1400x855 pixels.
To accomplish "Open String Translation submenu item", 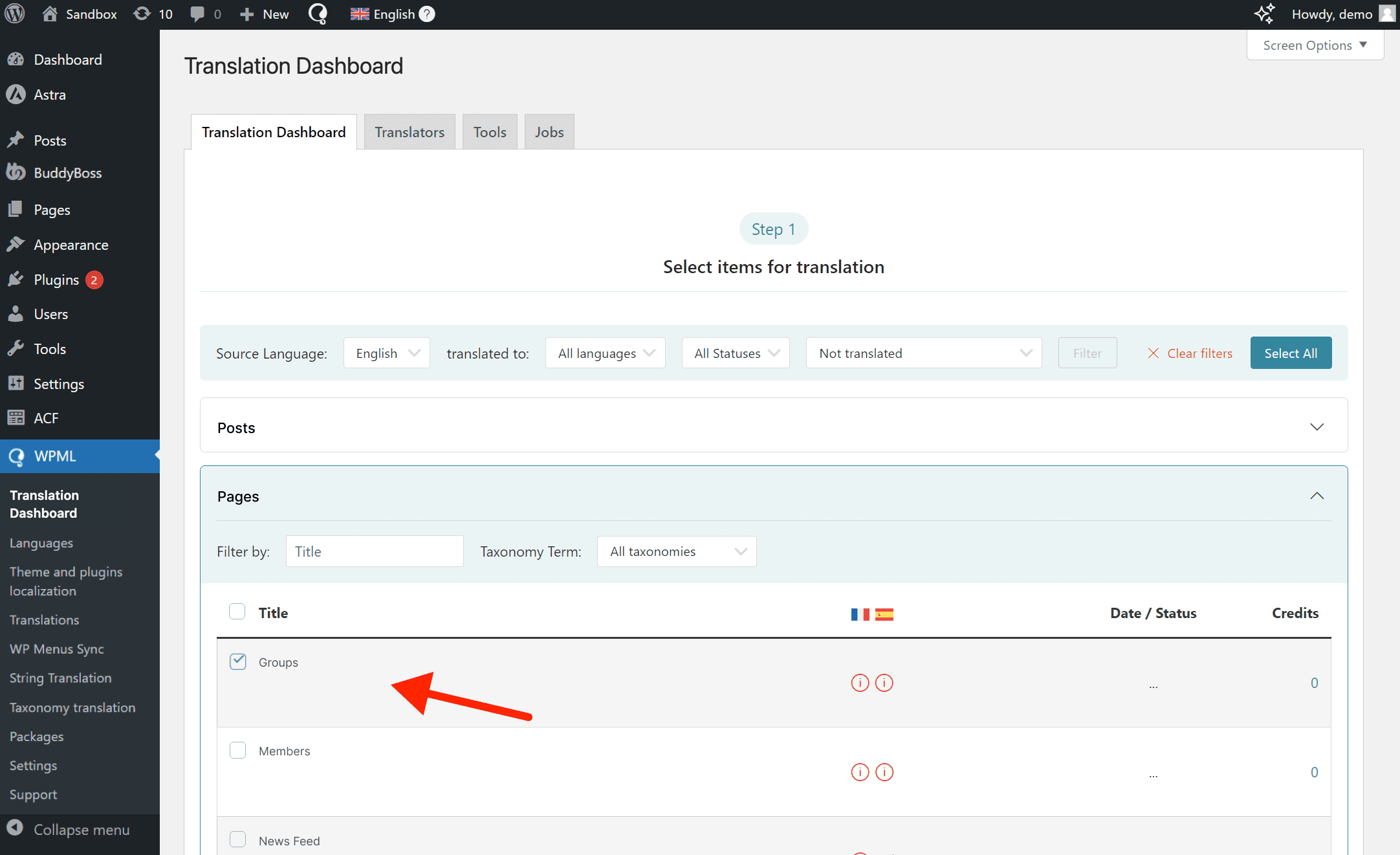I will click(61, 678).
